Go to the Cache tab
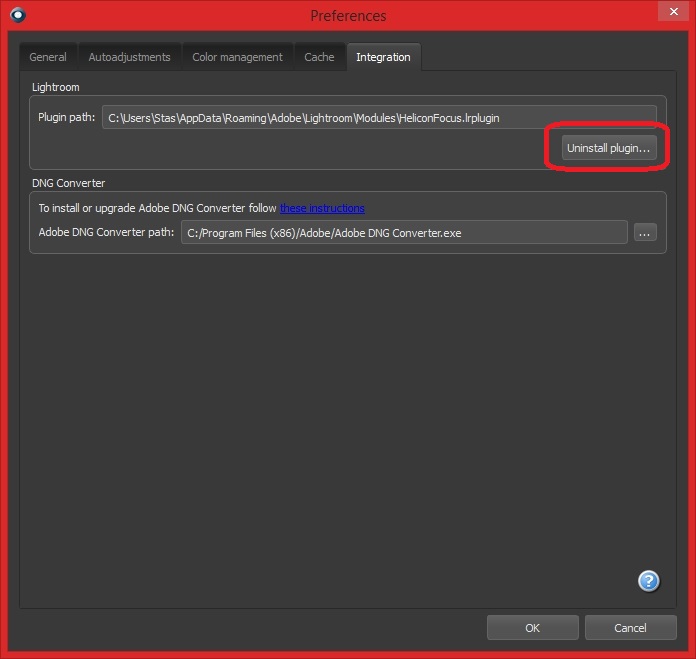The width and height of the screenshot is (696, 659). 319,57
